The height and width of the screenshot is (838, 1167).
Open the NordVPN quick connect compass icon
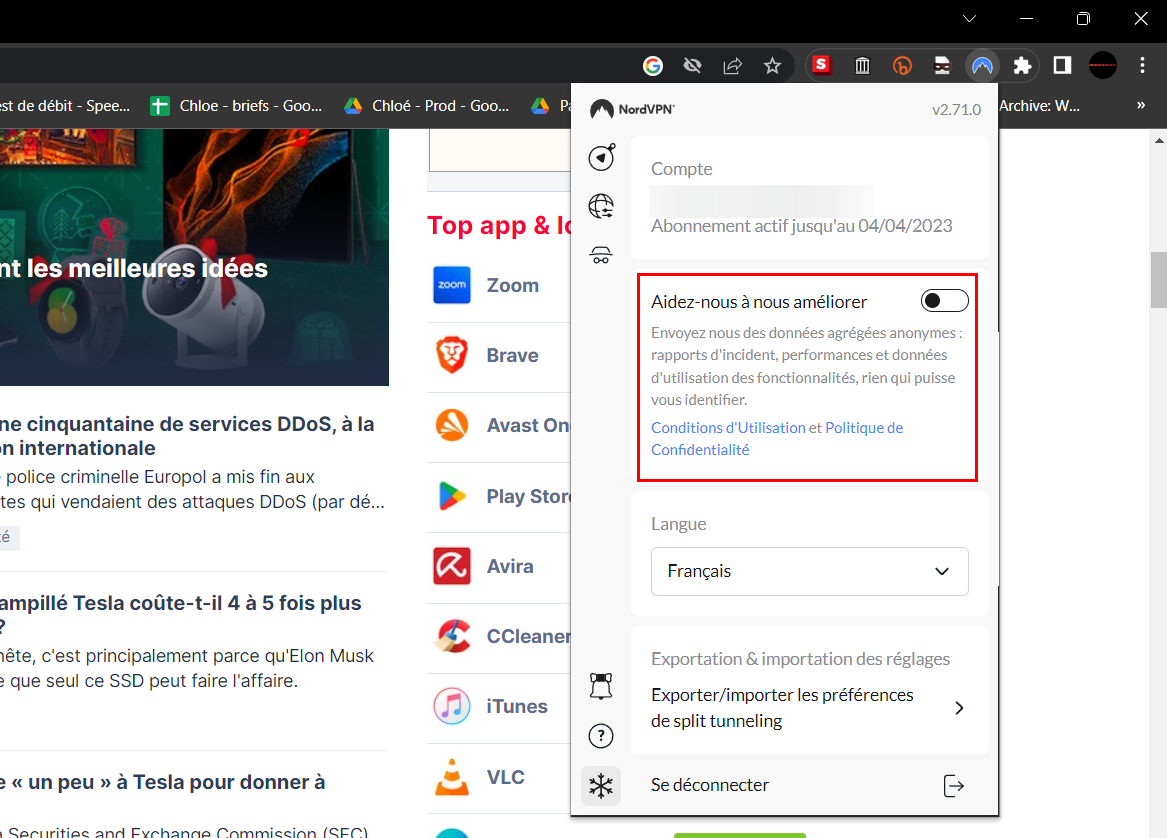[600, 157]
